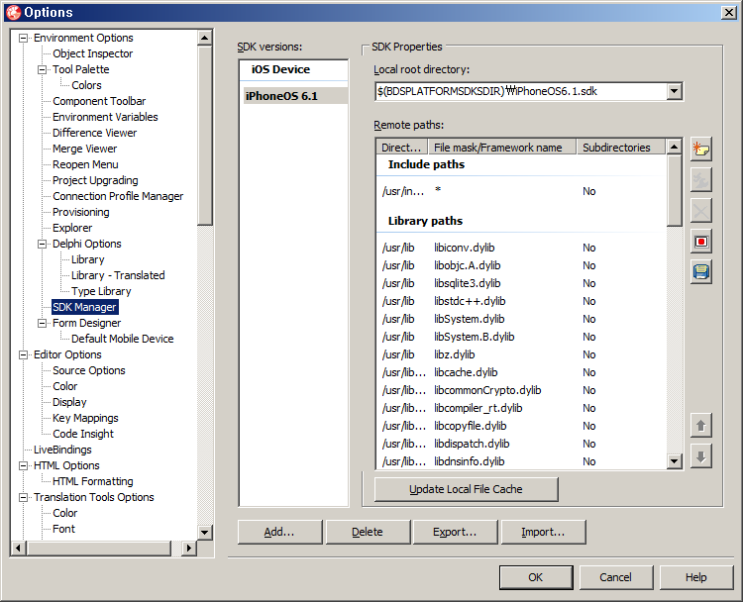
Task: Select the libsqlite3.dylib row
Action: pyautogui.click(x=521, y=283)
